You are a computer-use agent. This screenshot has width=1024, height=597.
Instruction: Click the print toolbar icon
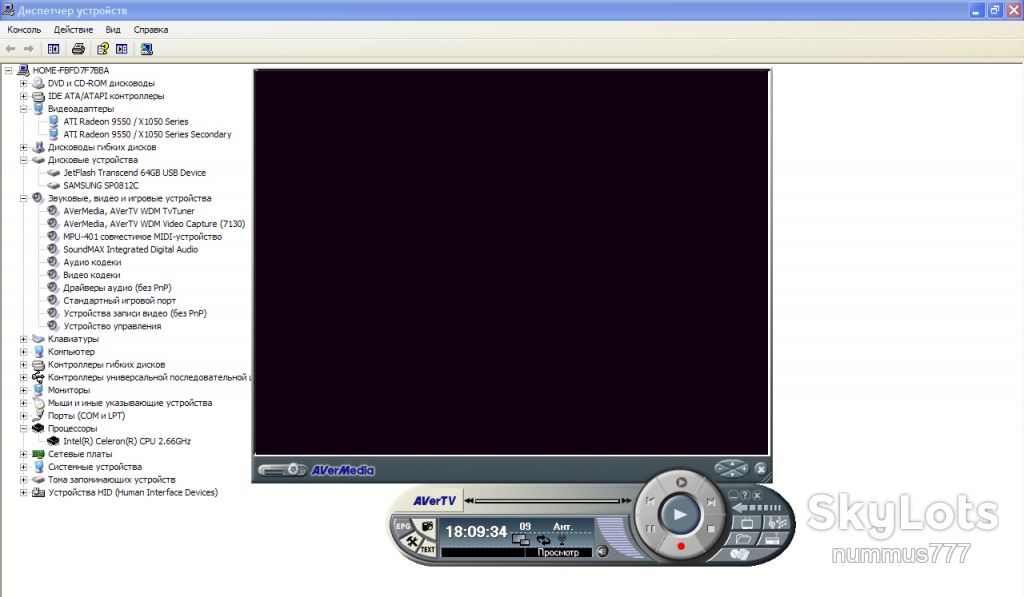coord(78,49)
